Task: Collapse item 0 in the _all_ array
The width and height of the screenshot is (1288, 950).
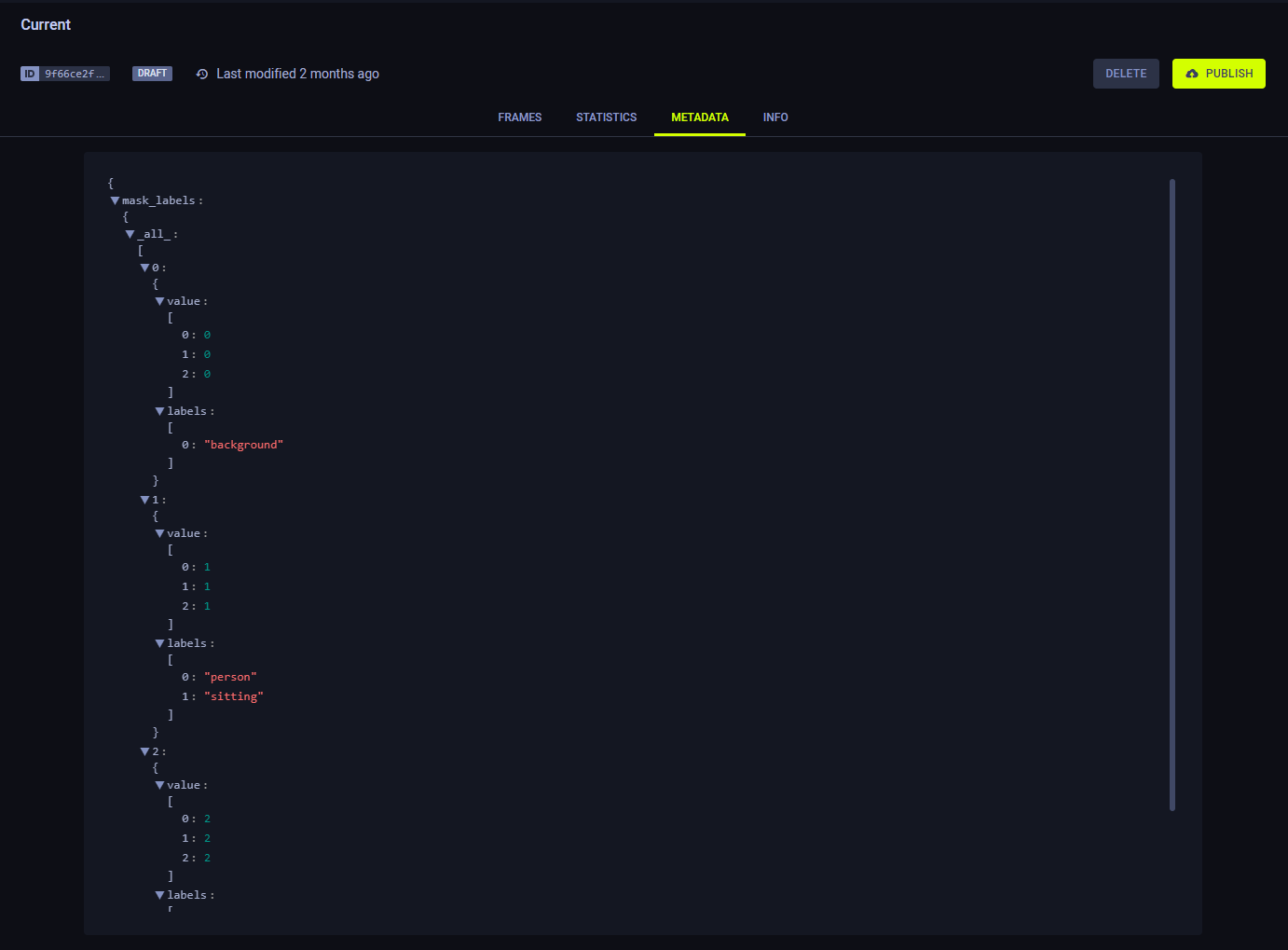Action: [144, 268]
